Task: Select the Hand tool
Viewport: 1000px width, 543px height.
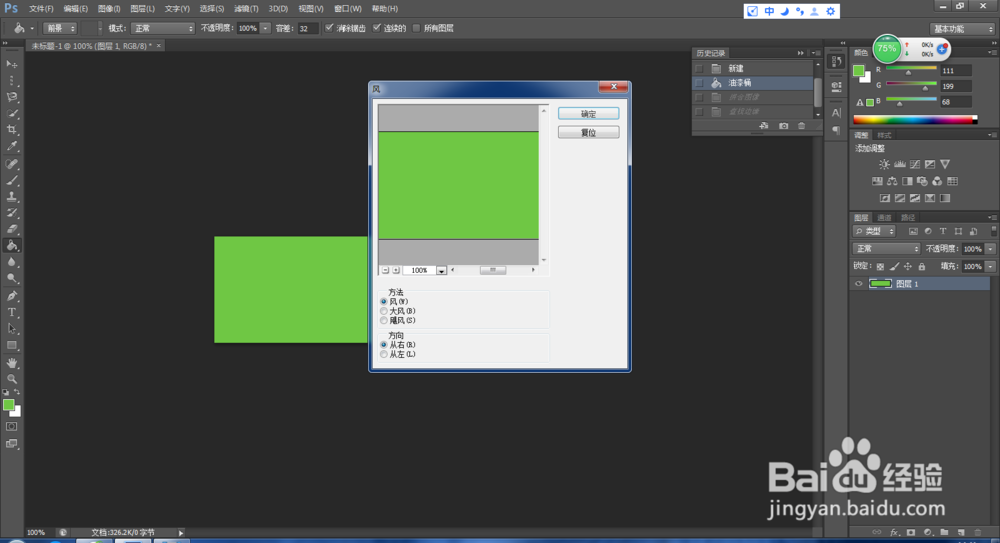Action: [11, 362]
